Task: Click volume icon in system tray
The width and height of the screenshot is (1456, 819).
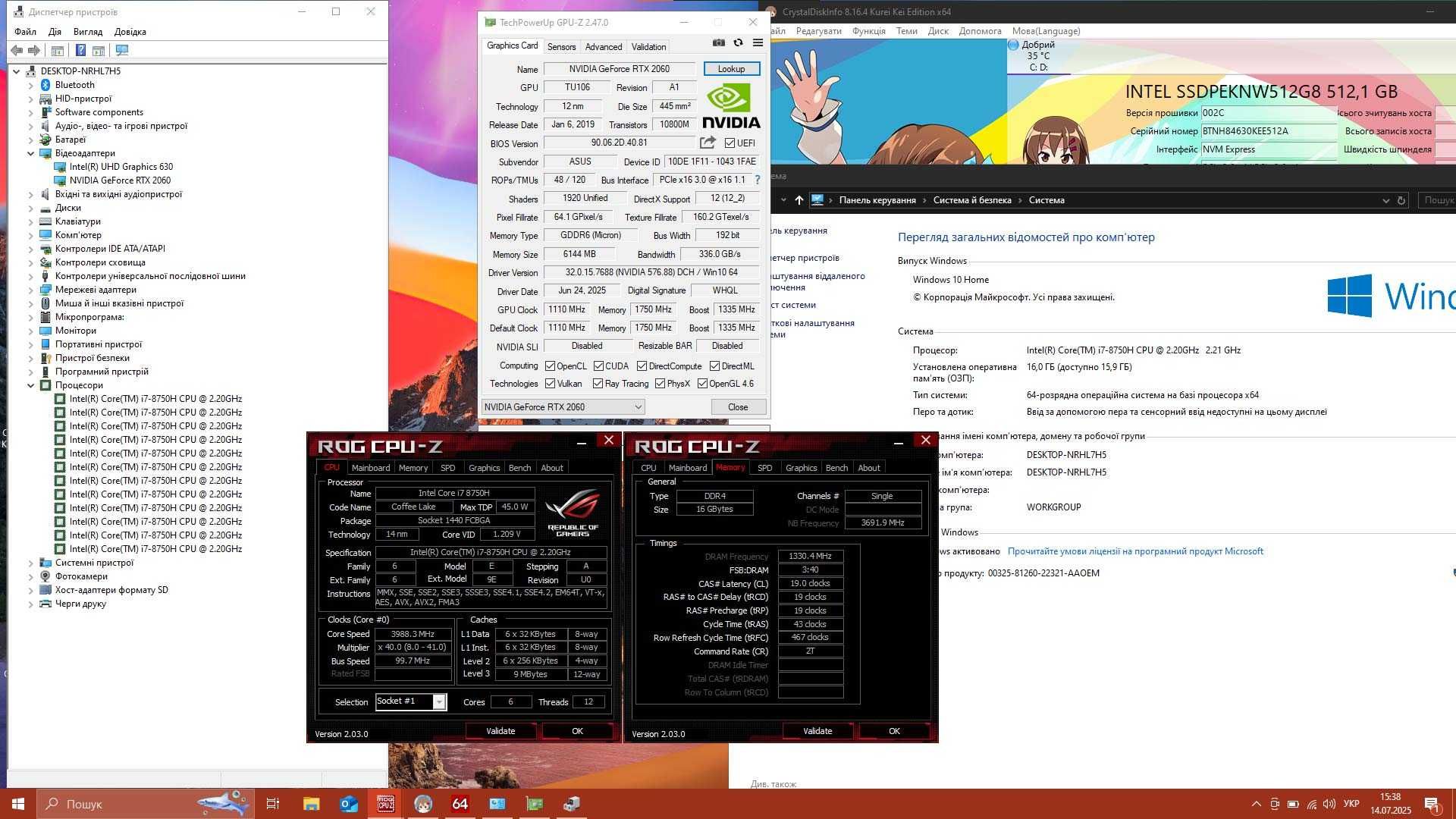Action: [1329, 804]
